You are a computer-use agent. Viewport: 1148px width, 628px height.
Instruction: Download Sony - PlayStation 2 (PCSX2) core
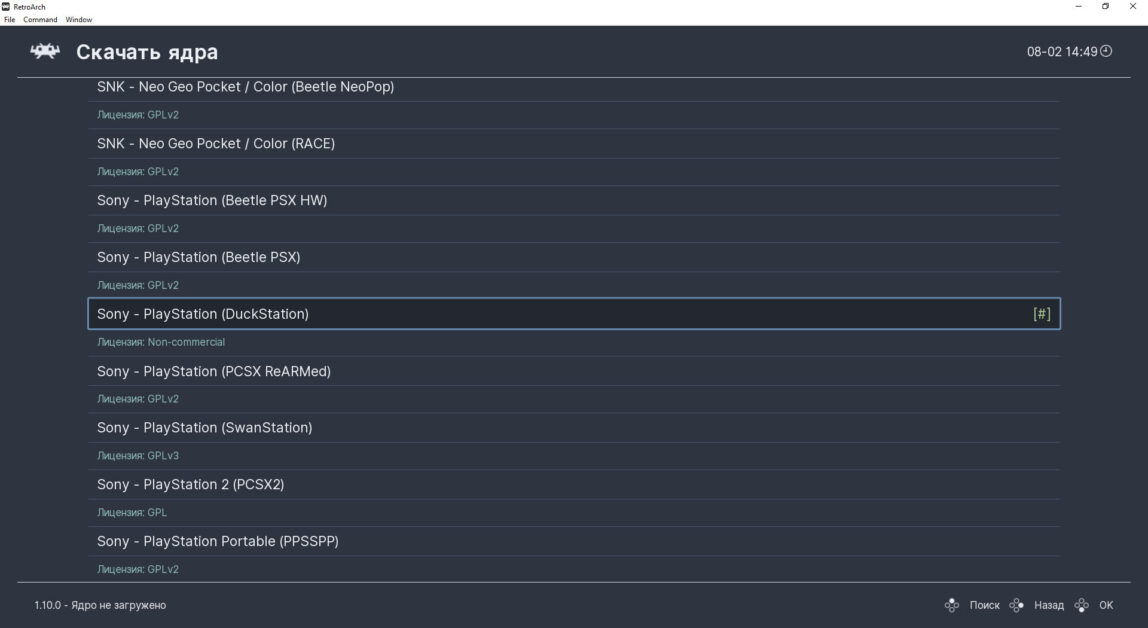pos(191,484)
